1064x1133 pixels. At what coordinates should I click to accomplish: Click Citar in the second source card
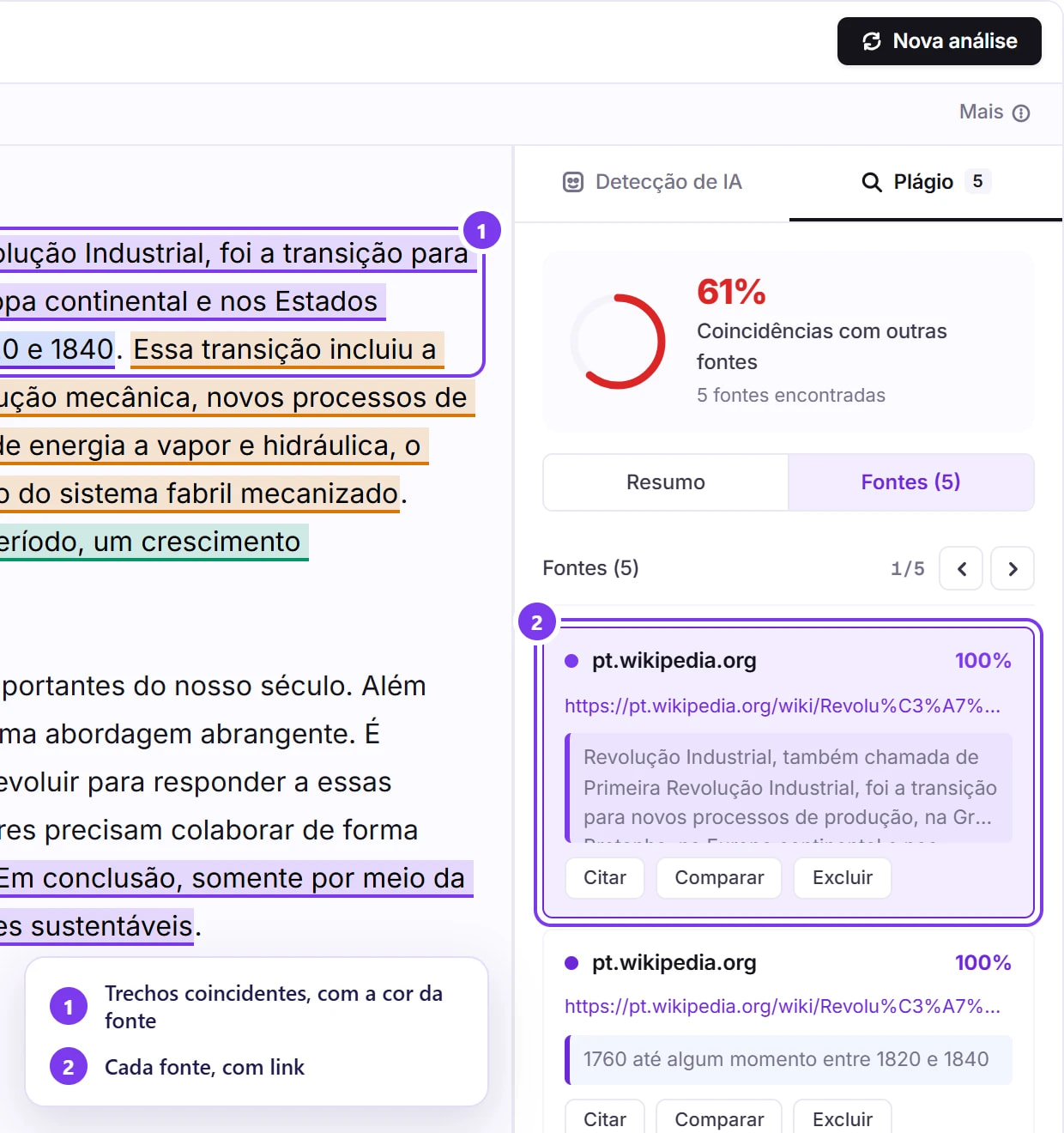(605, 1118)
